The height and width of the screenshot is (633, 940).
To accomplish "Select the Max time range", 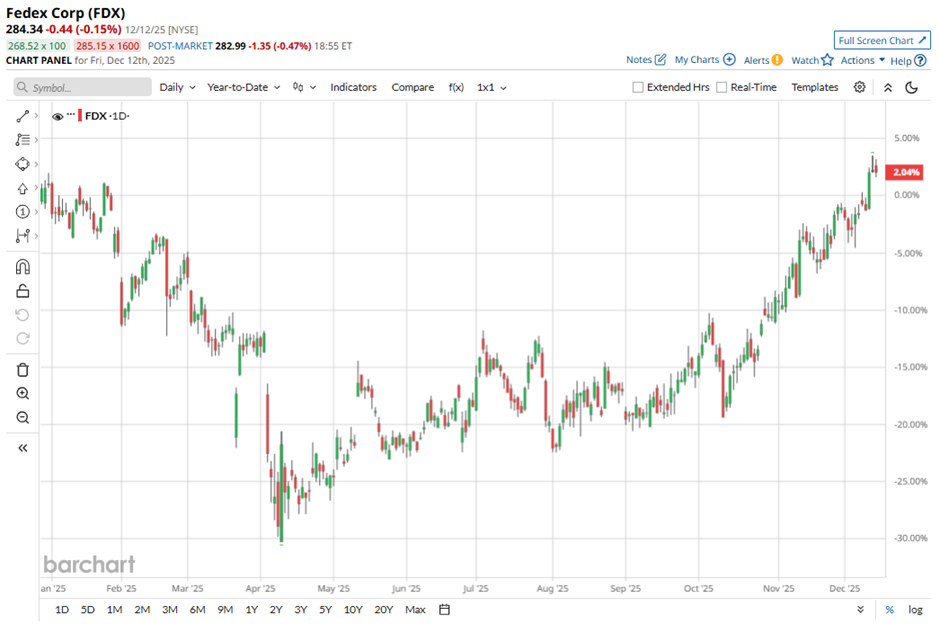I will coord(415,610).
